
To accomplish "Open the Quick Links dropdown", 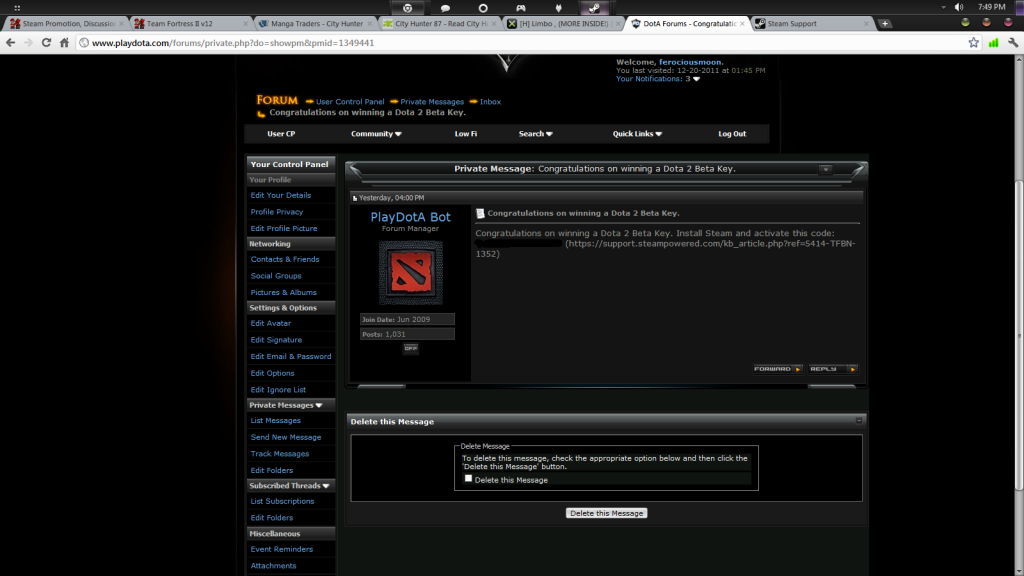I will pos(638,134).
